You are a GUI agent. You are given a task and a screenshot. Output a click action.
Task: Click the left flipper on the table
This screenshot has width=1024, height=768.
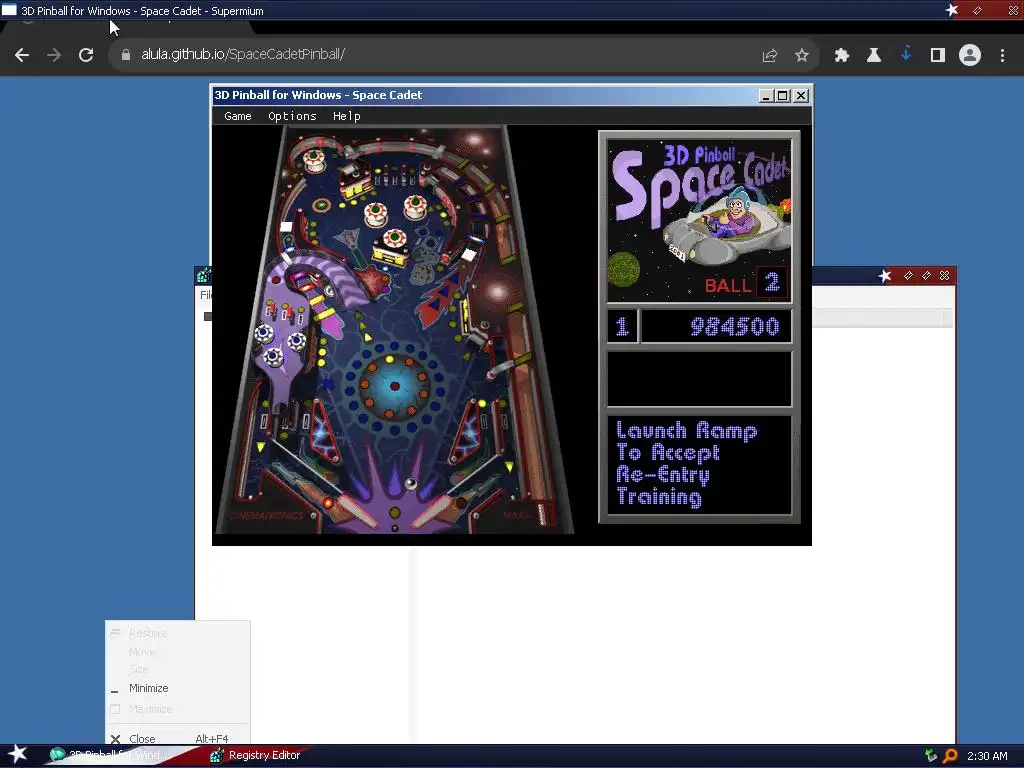click(355, 513)
